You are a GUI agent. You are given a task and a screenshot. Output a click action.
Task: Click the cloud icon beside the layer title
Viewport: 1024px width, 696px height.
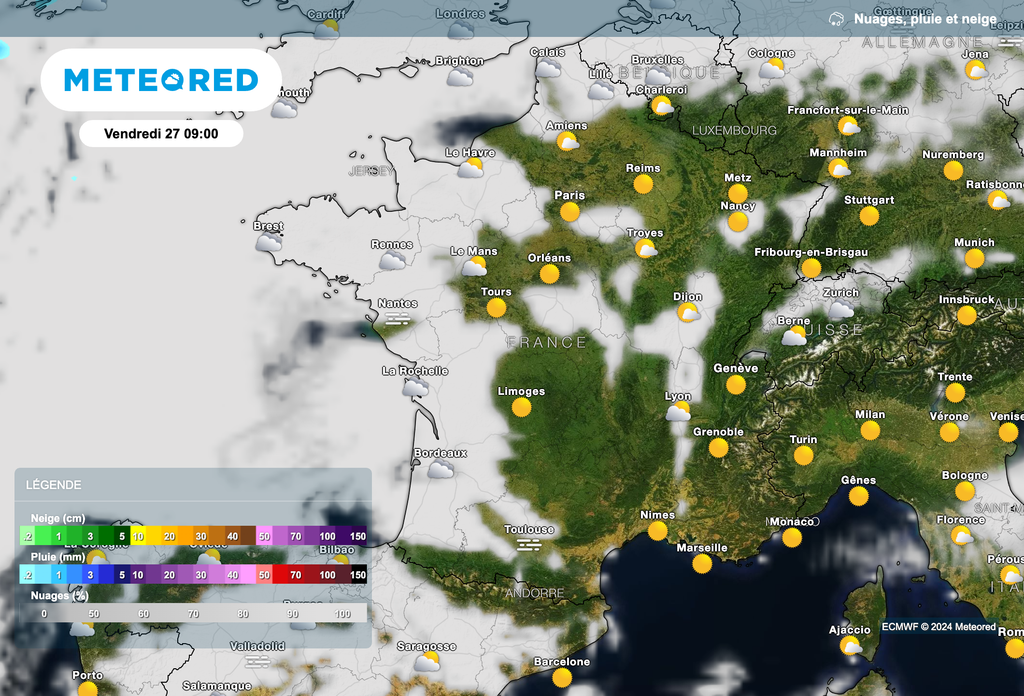pyautogui.click(x=836, y=19)
